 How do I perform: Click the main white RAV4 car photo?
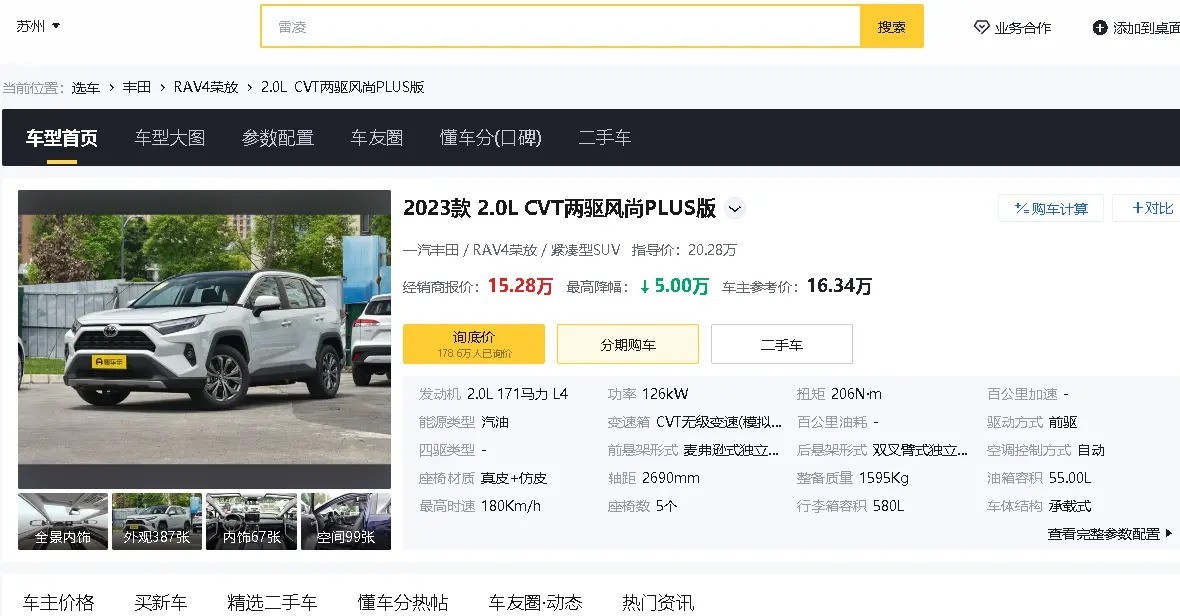coord(204,339)
